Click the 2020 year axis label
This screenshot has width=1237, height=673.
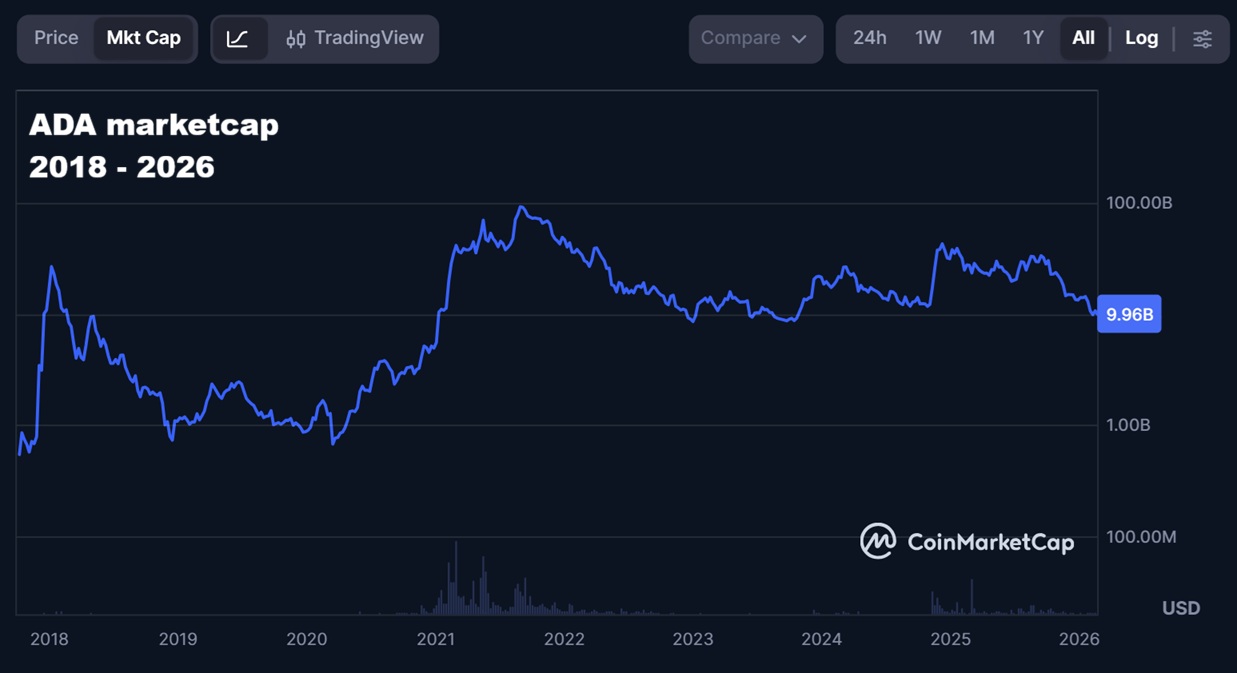click(307, 639)
